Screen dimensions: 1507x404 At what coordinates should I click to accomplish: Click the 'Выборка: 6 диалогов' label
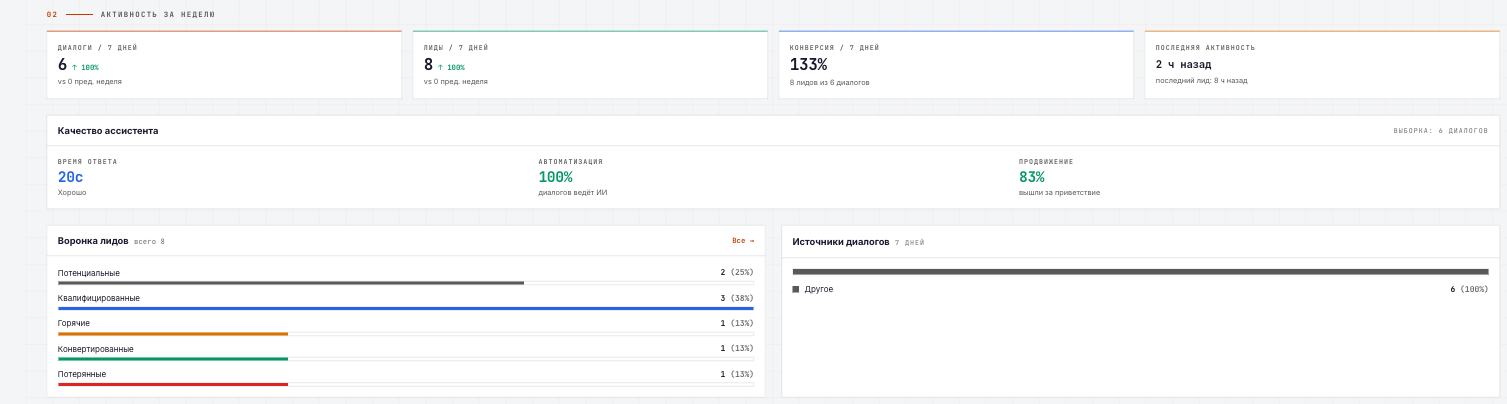click(x=1441, y=131)
